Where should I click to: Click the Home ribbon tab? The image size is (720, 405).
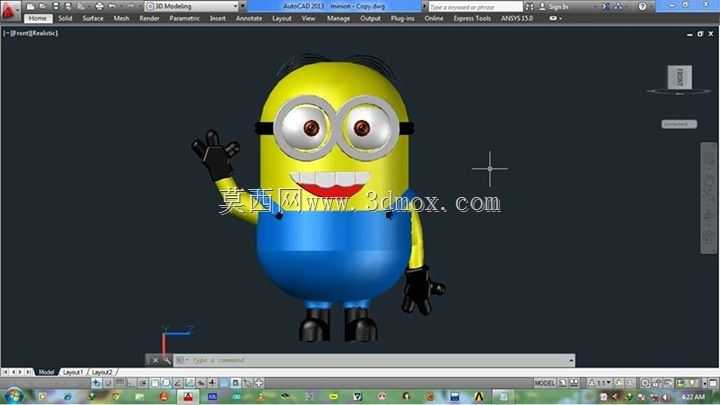[x=38, y=18]
